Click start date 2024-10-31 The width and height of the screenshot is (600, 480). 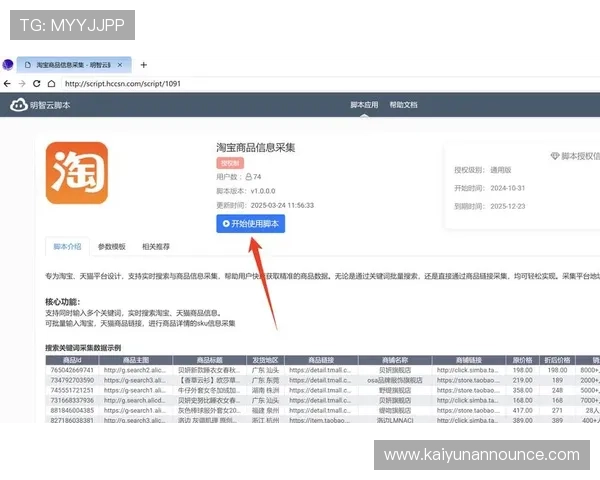coord(508,188)
